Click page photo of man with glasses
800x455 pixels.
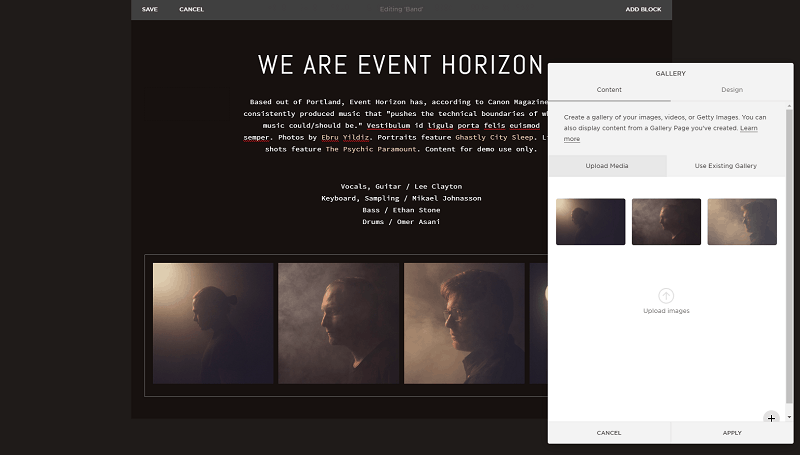pyautogui.click(x=464, y=323)
